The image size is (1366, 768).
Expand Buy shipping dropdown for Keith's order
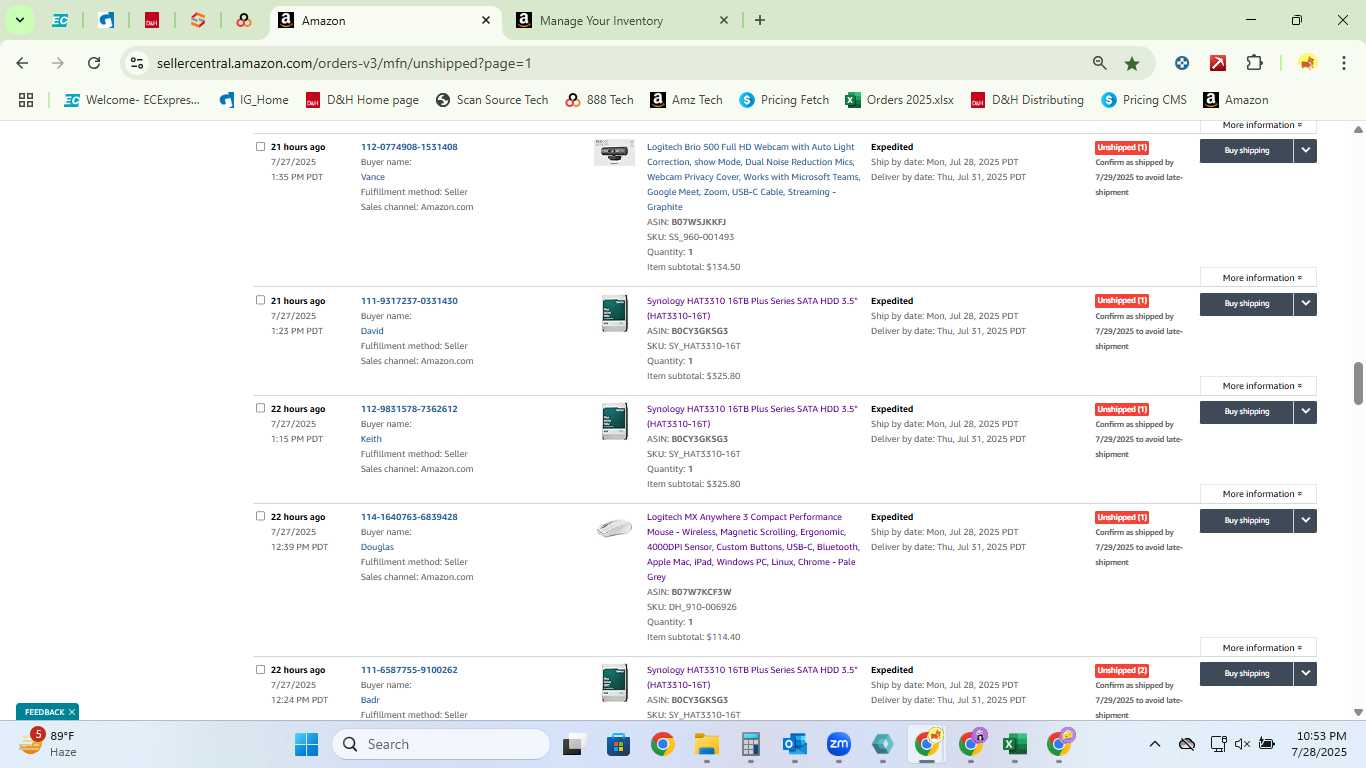click(1305, 411)
